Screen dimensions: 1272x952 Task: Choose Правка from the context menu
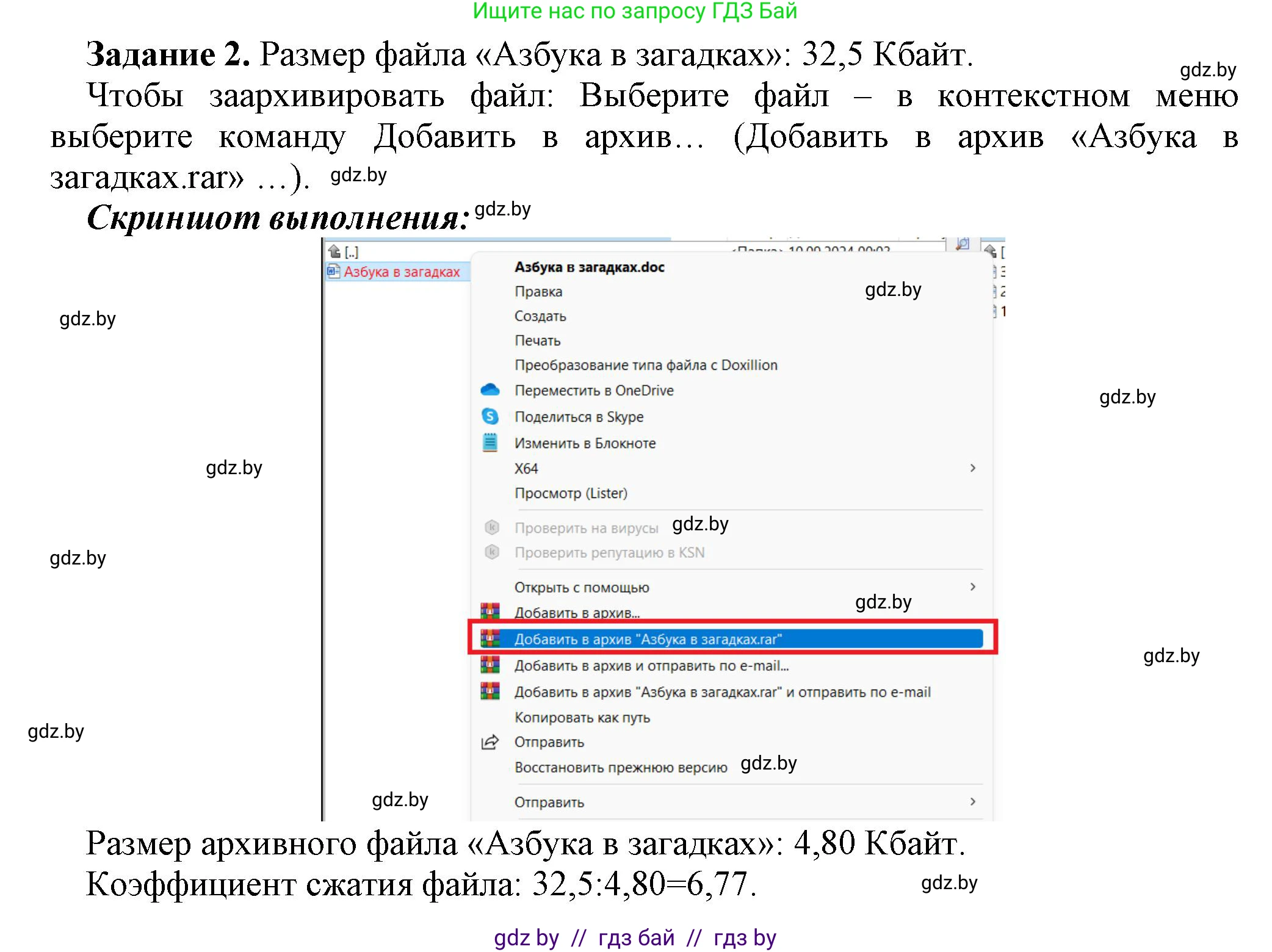pyautogui.click(x=540, y=291)
